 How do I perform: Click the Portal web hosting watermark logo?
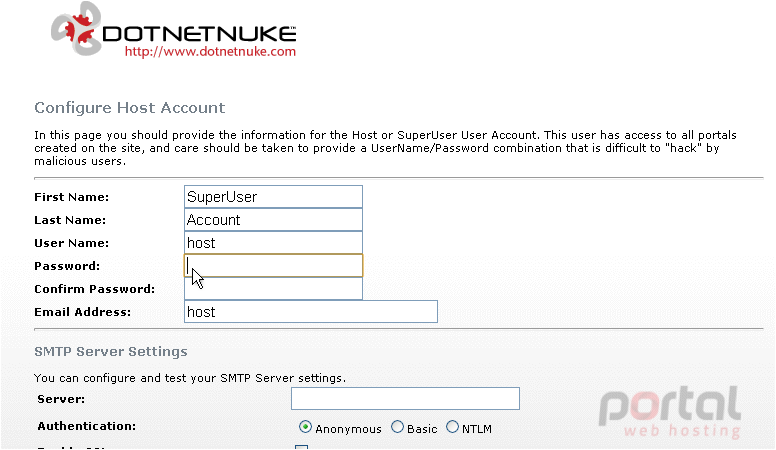click(x=670, y=412)
